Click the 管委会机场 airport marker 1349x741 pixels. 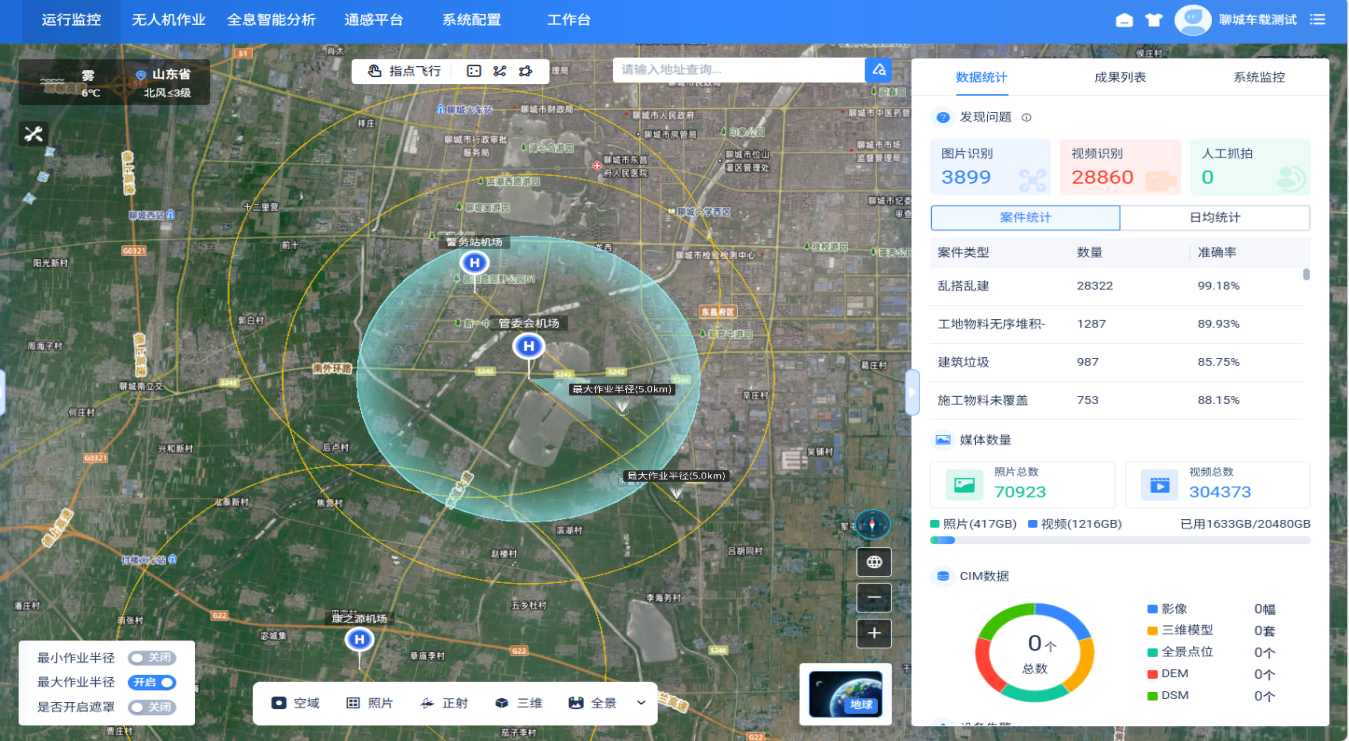pos(529,347)
